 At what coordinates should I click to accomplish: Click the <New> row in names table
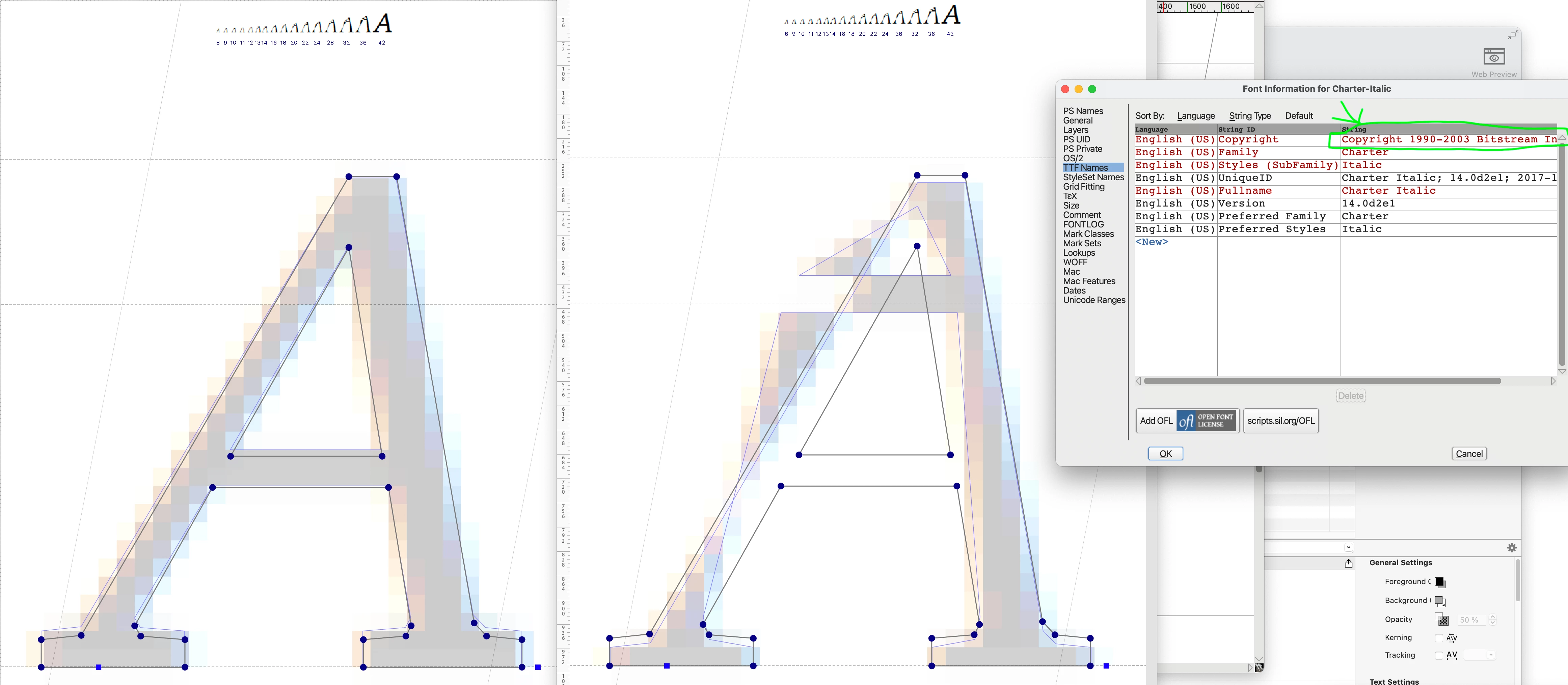(1152, 242)
